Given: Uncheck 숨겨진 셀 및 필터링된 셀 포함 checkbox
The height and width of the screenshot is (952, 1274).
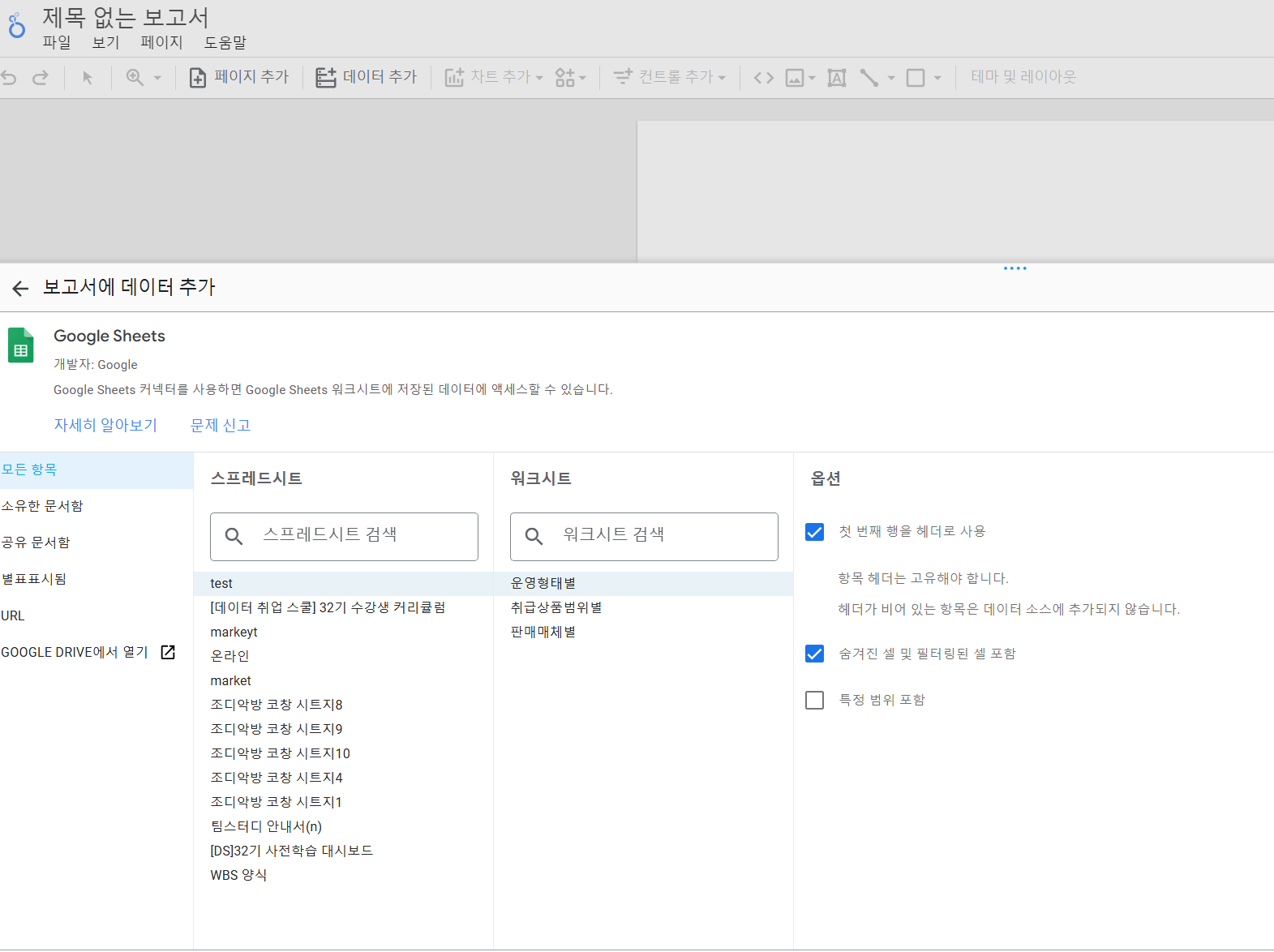Looking at the screenshot, I should [815, 654].
